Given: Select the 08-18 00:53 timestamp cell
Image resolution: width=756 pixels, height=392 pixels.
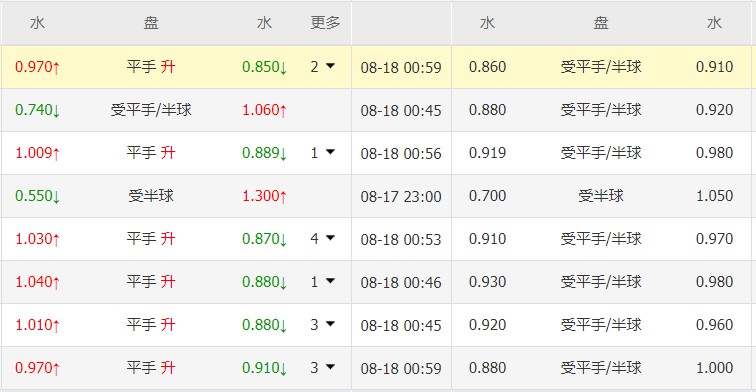Looking at the screenshot, I should point(401,239).
